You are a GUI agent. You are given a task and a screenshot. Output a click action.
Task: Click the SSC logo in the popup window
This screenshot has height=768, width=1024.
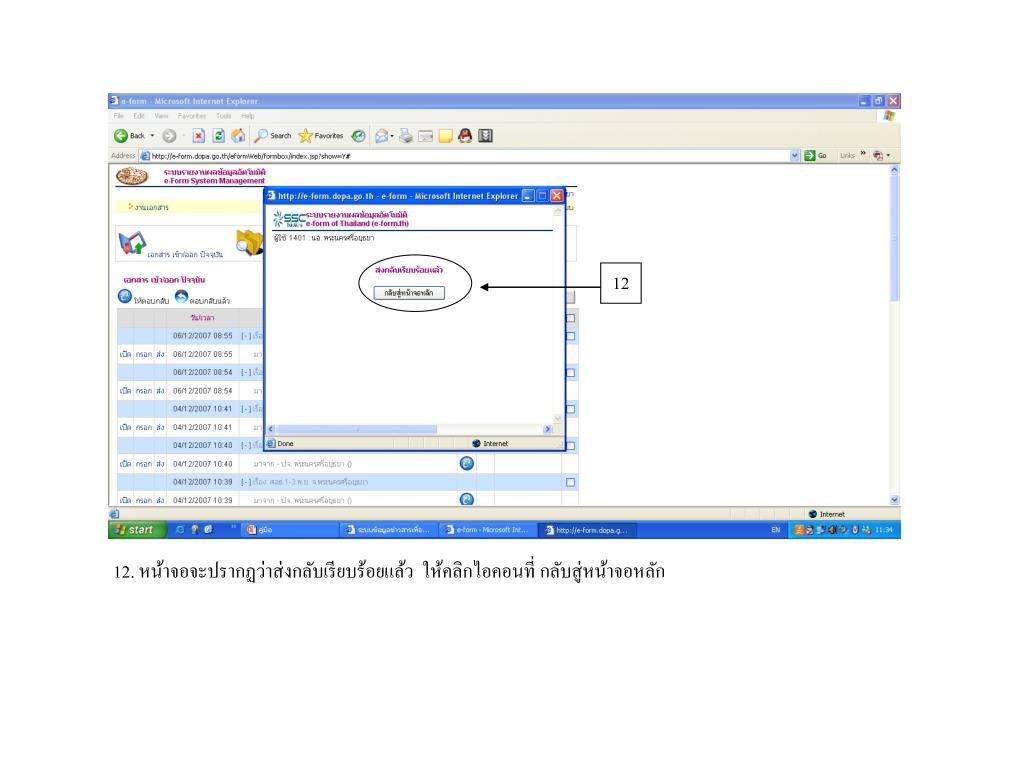click(289, 219)
